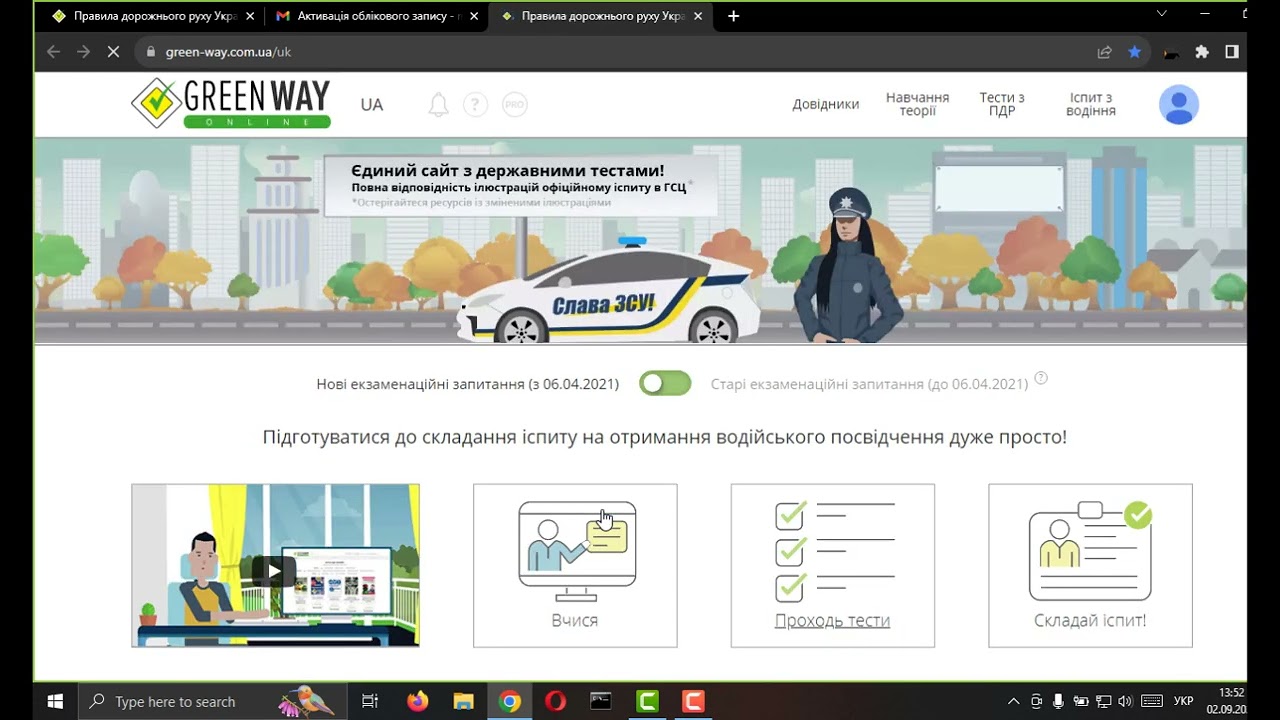Image resolution: width=1280 pixels, height=720 pixels.
Task: Click the bookmark star in address bar
Action: (x=1134, y=52)
